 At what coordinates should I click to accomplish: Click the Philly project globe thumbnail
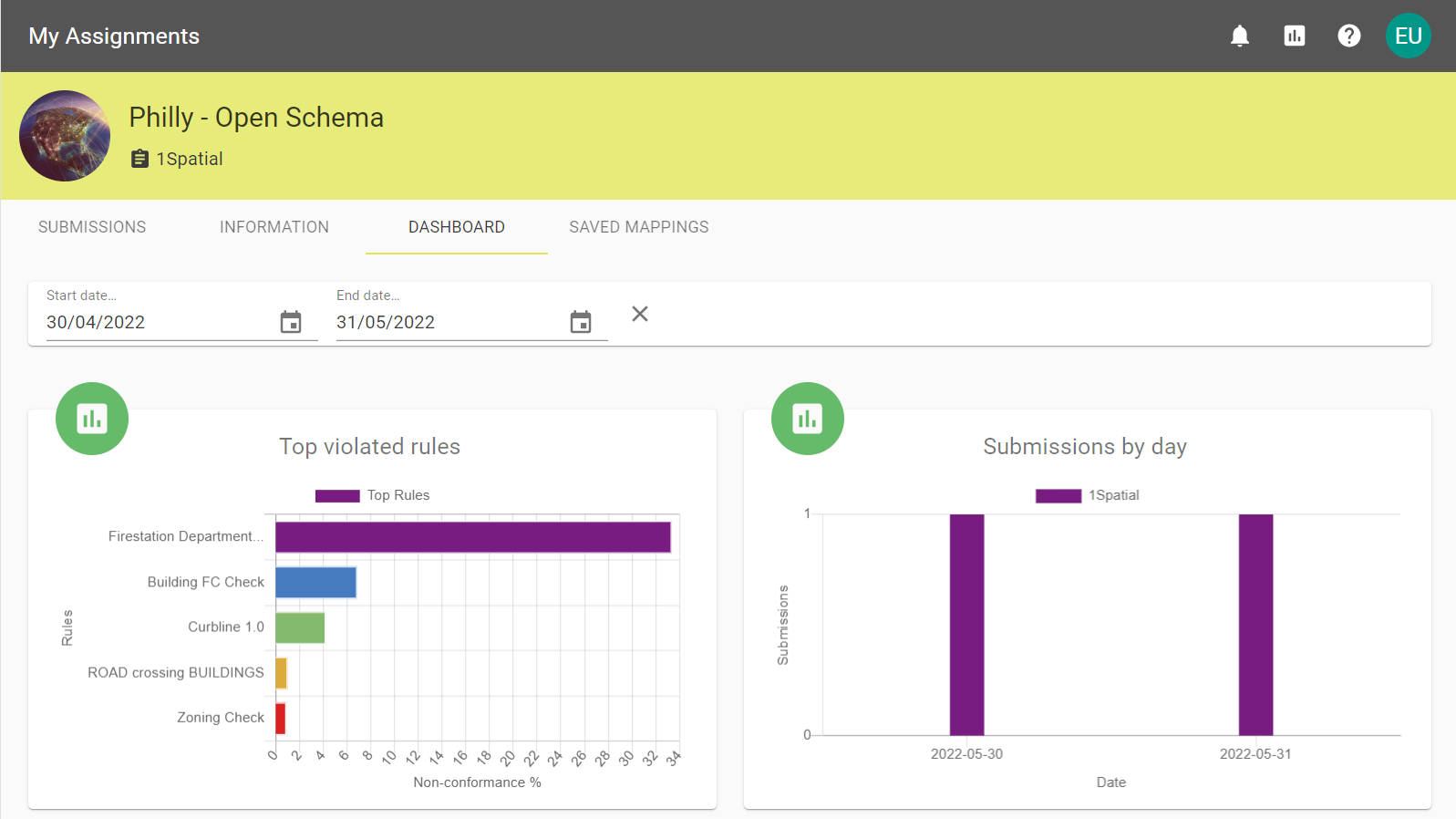pos(65,136)
